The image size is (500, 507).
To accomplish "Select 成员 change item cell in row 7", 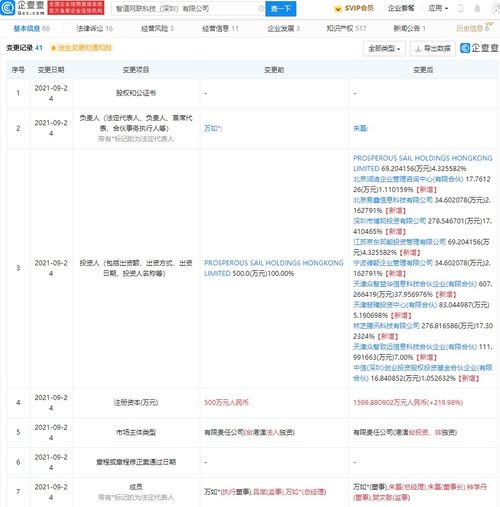I will [x=136, y=492].
